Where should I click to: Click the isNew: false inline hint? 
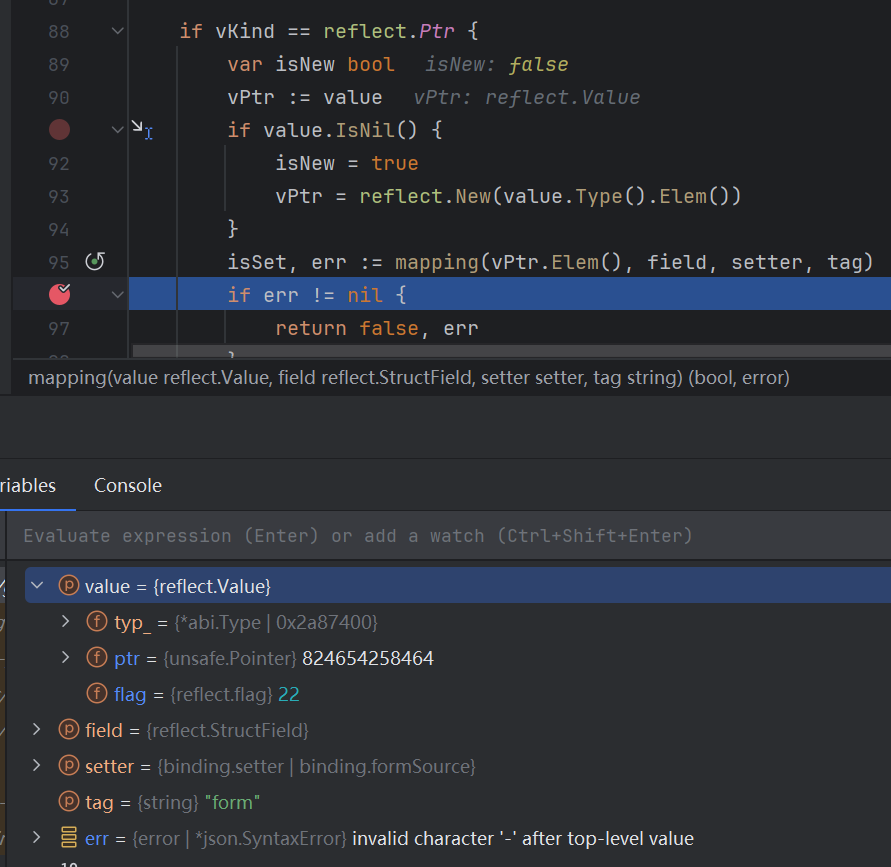(x=497, y=65)
